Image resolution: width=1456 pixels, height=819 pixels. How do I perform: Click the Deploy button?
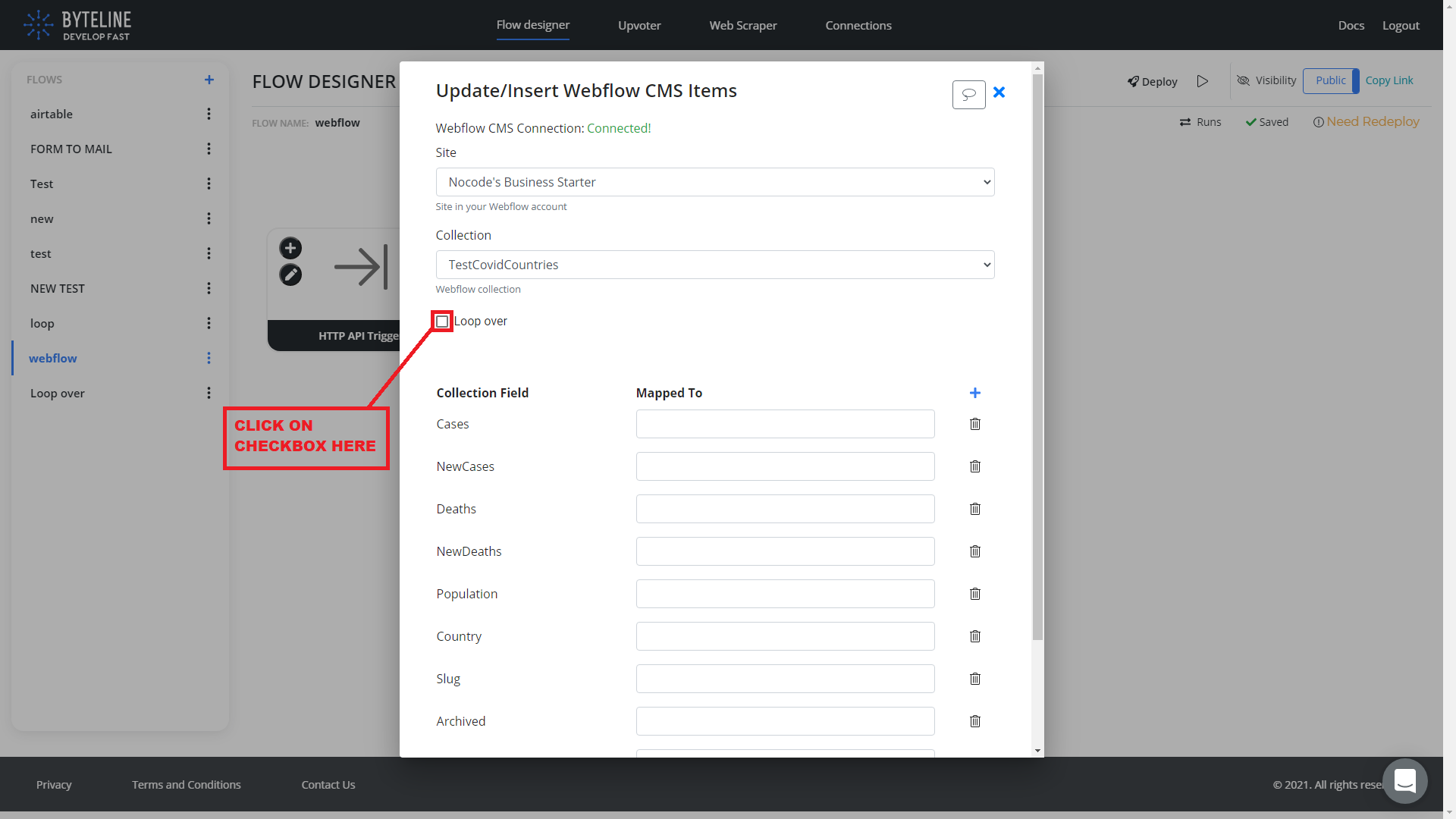coord(1153,81)
